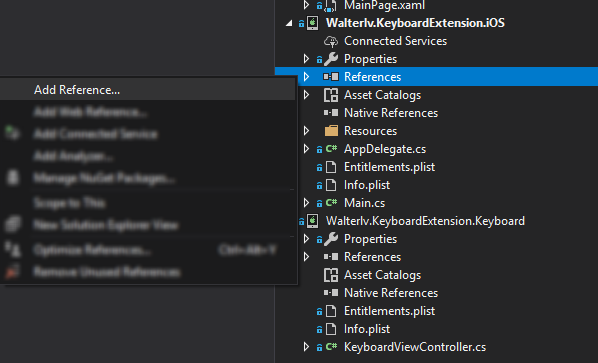Image resolution: width=598 pixels, height=363 pixels.
Task: Click the wrench icon of iOS Properties
Action: click(x=331, y=59)
